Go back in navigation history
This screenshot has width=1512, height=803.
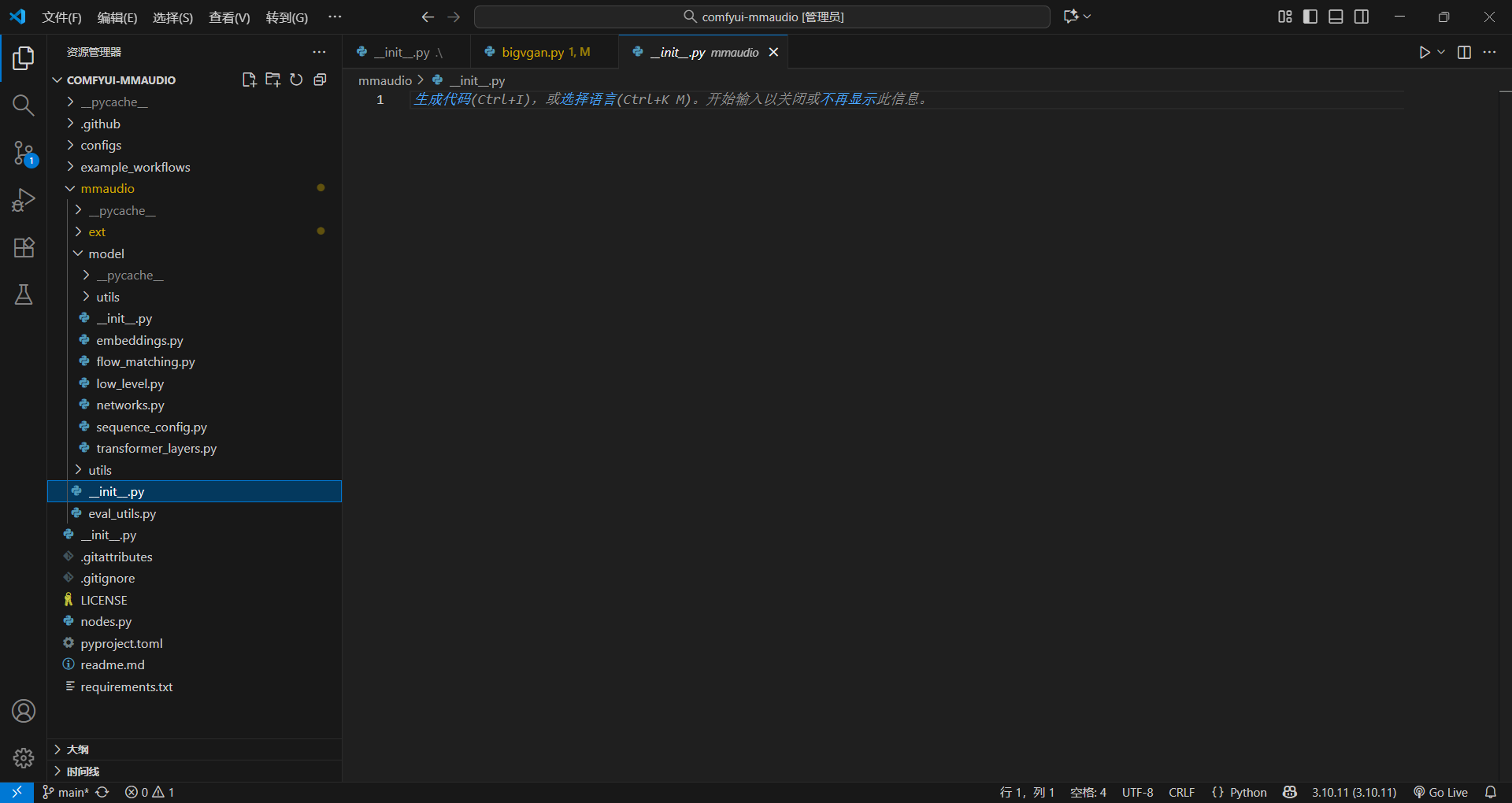coord(428,17)
